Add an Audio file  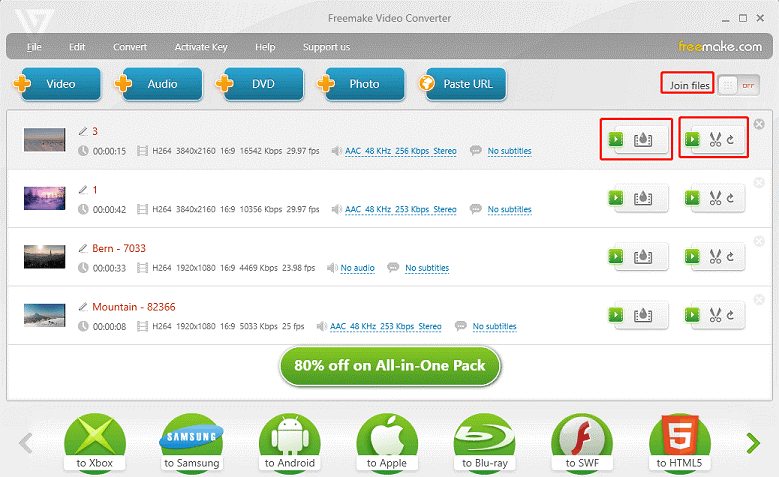click(x=158, y=84)
